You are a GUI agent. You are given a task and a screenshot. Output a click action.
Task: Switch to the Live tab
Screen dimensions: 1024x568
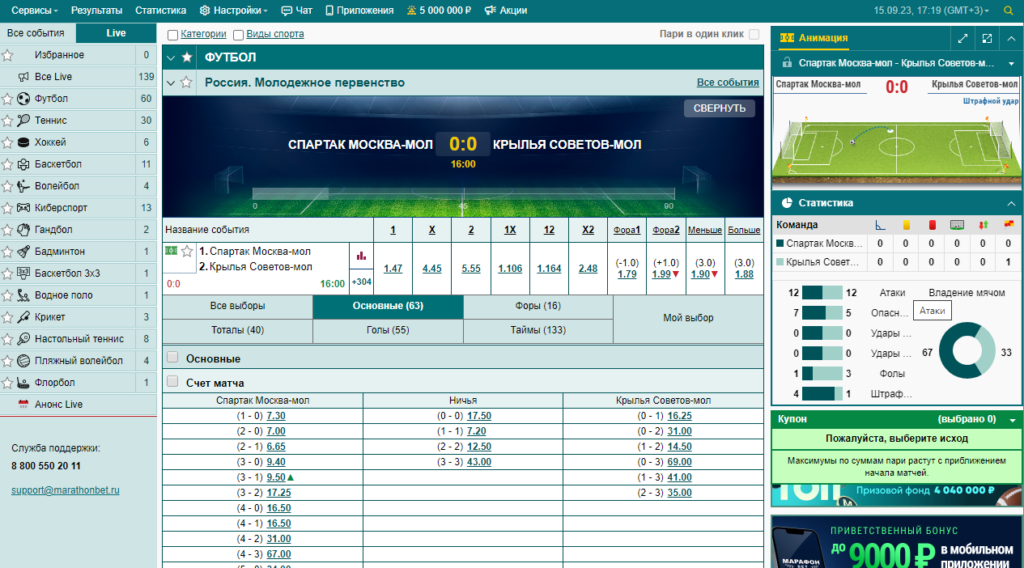coord(116,33)
